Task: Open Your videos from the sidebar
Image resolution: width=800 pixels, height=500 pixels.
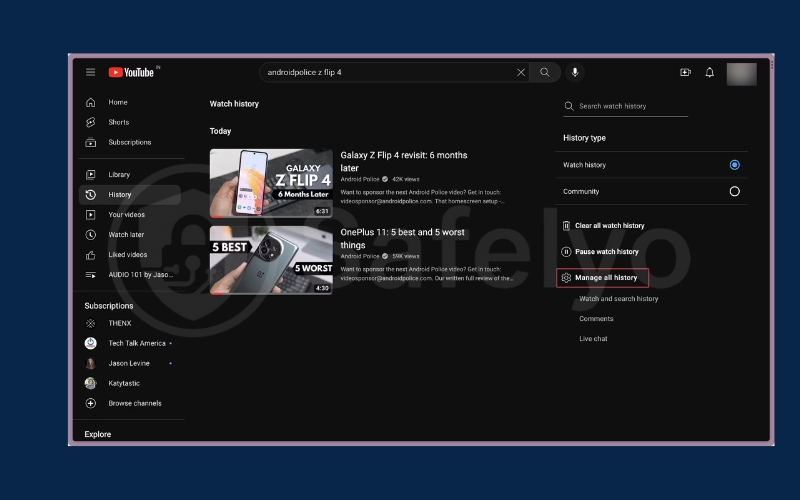Action: tap(127, 215)
